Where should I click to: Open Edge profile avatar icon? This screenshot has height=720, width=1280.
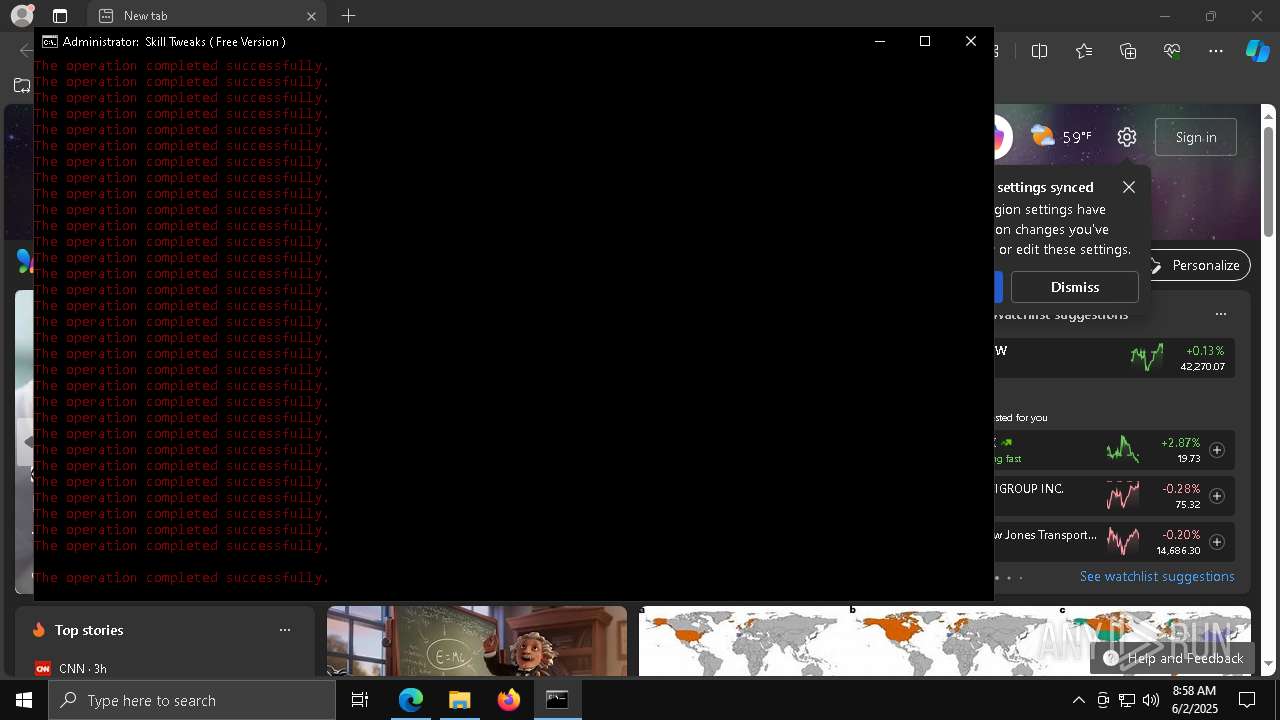click(x=22, y=16)
